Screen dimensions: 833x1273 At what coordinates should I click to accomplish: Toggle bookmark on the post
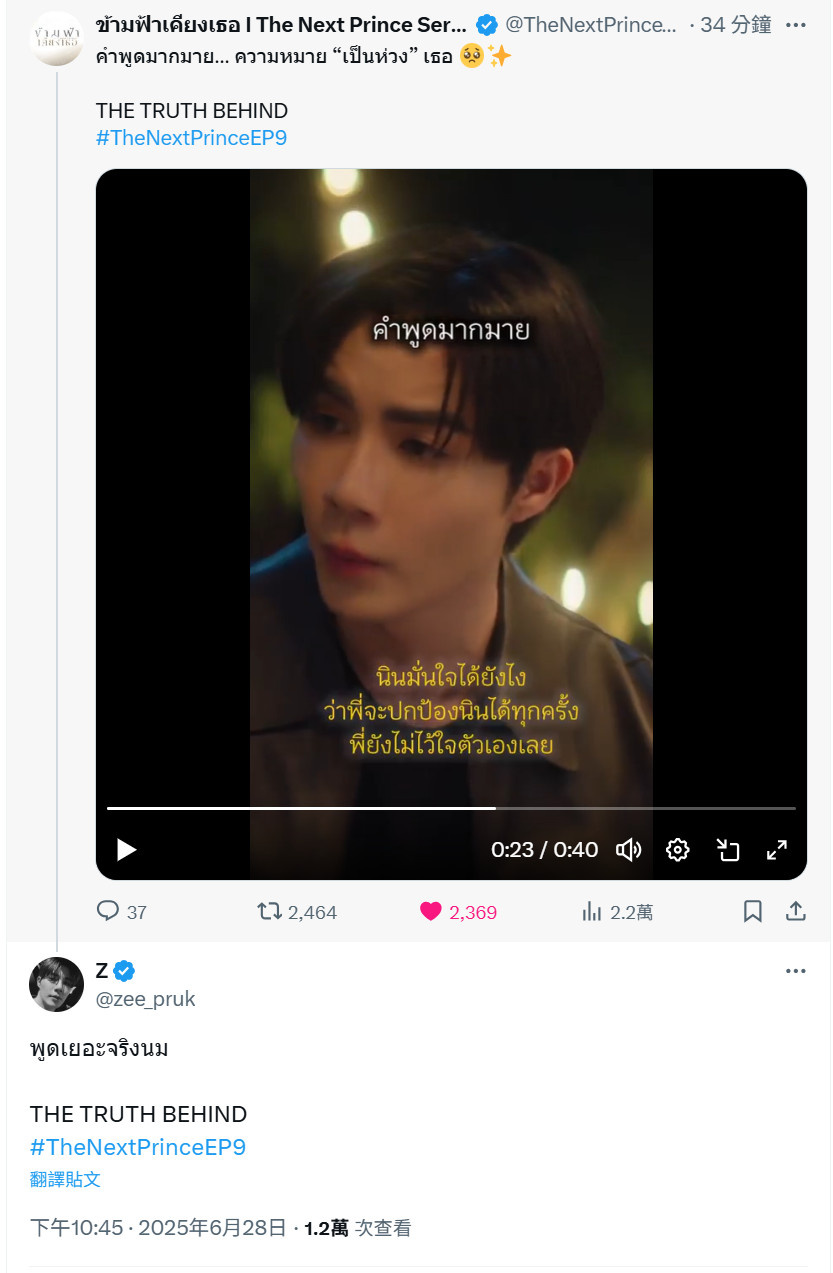753,911
